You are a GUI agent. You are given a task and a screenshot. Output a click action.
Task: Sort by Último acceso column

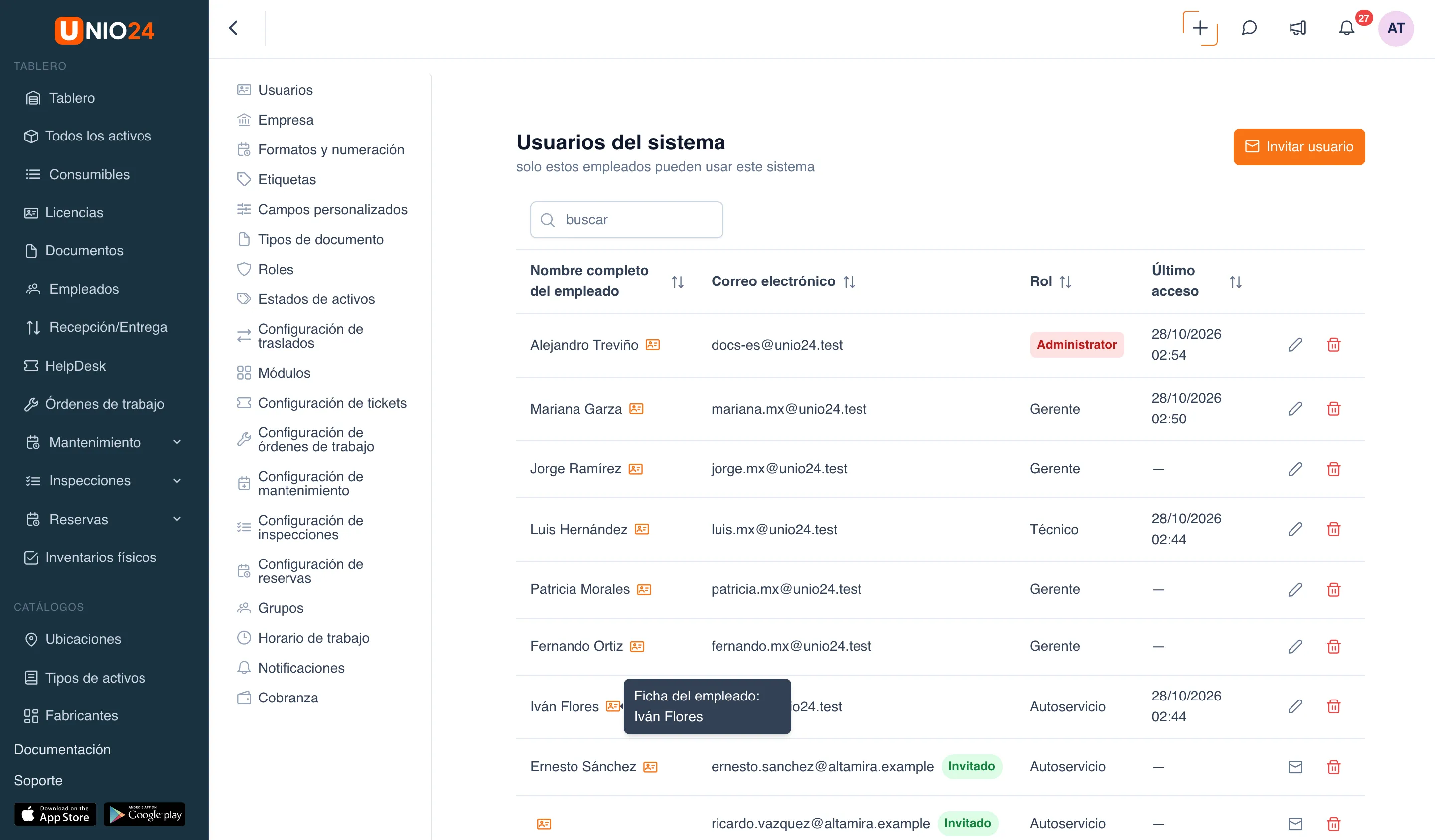pyautogui.click(x=1235, y=282)
